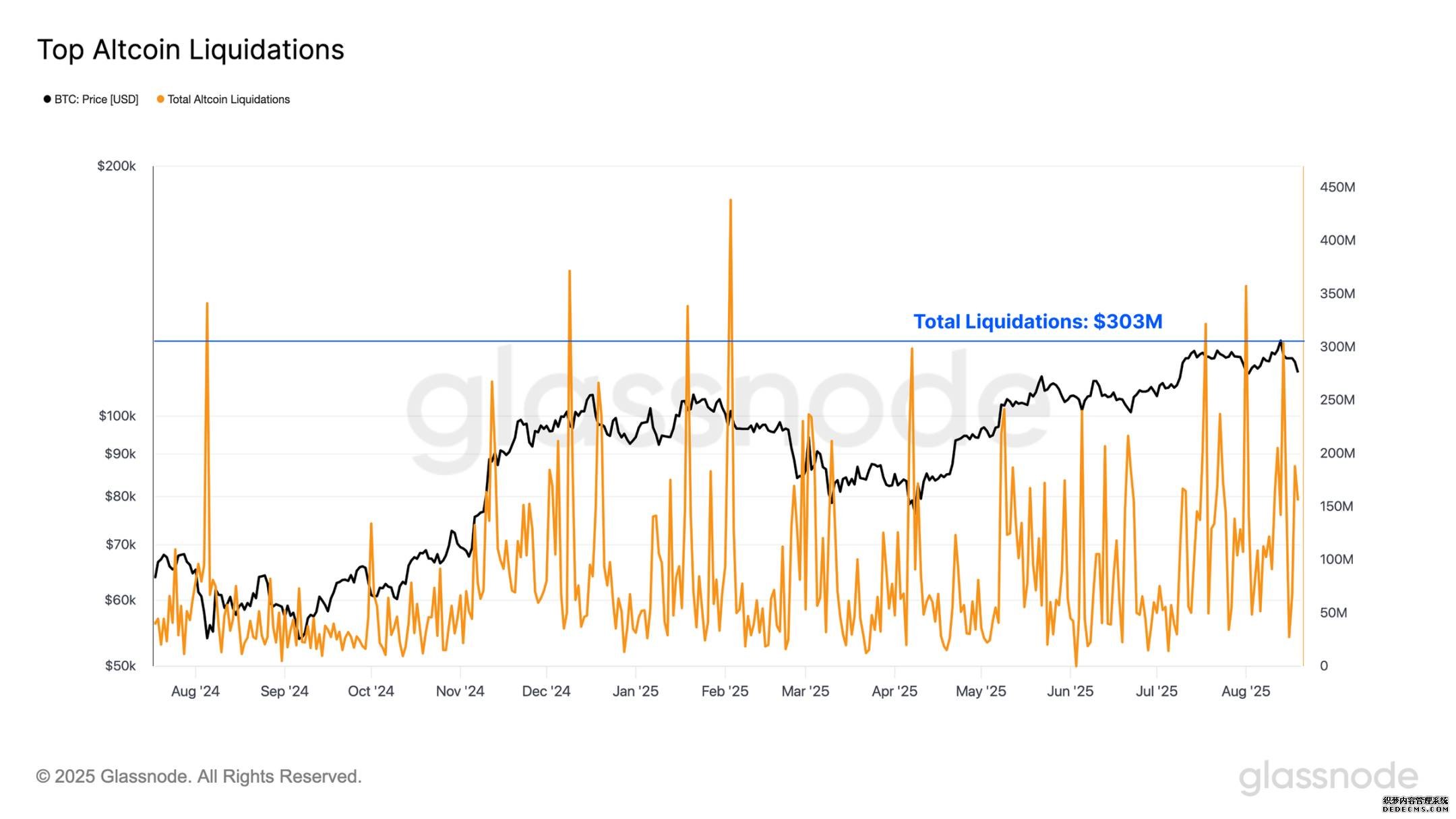
Task: Click the '$200k' left axis label
Action: 117,166
